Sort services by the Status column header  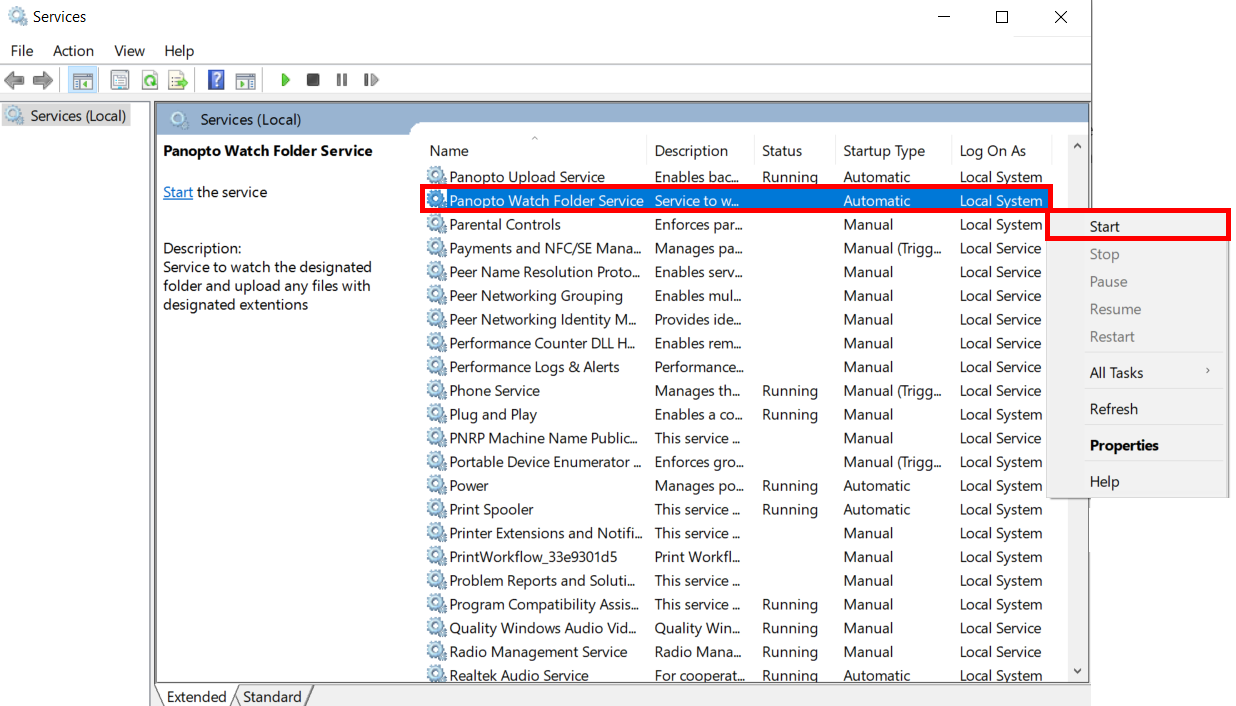[782, 150]
